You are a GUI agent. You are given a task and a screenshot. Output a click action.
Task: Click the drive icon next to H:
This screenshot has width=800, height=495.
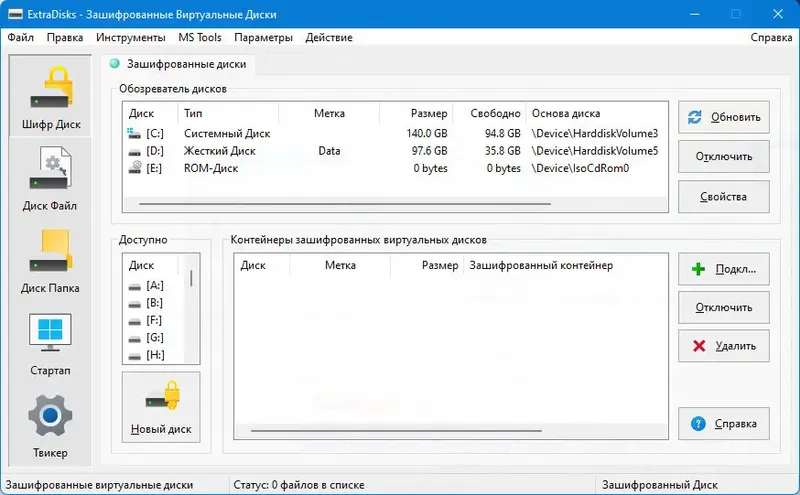coord(135,356)
